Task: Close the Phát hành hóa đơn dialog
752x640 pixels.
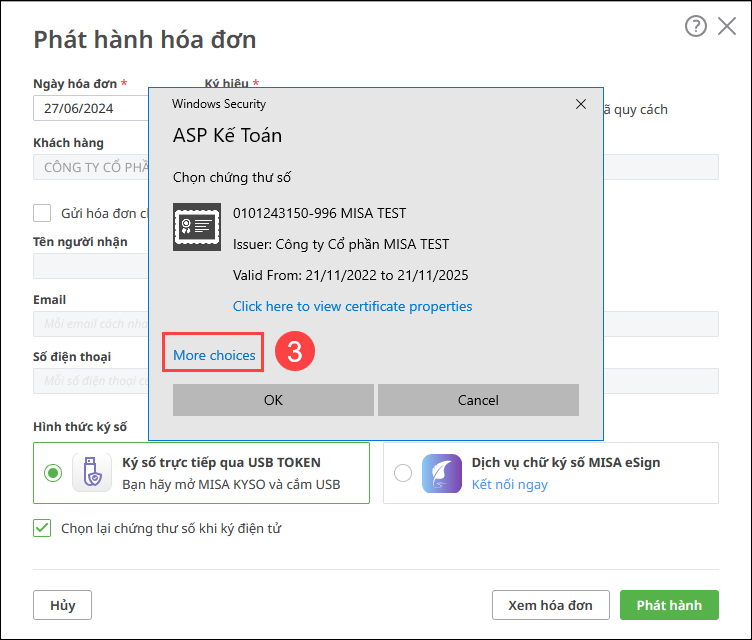Action: click(x=727, y=27)
